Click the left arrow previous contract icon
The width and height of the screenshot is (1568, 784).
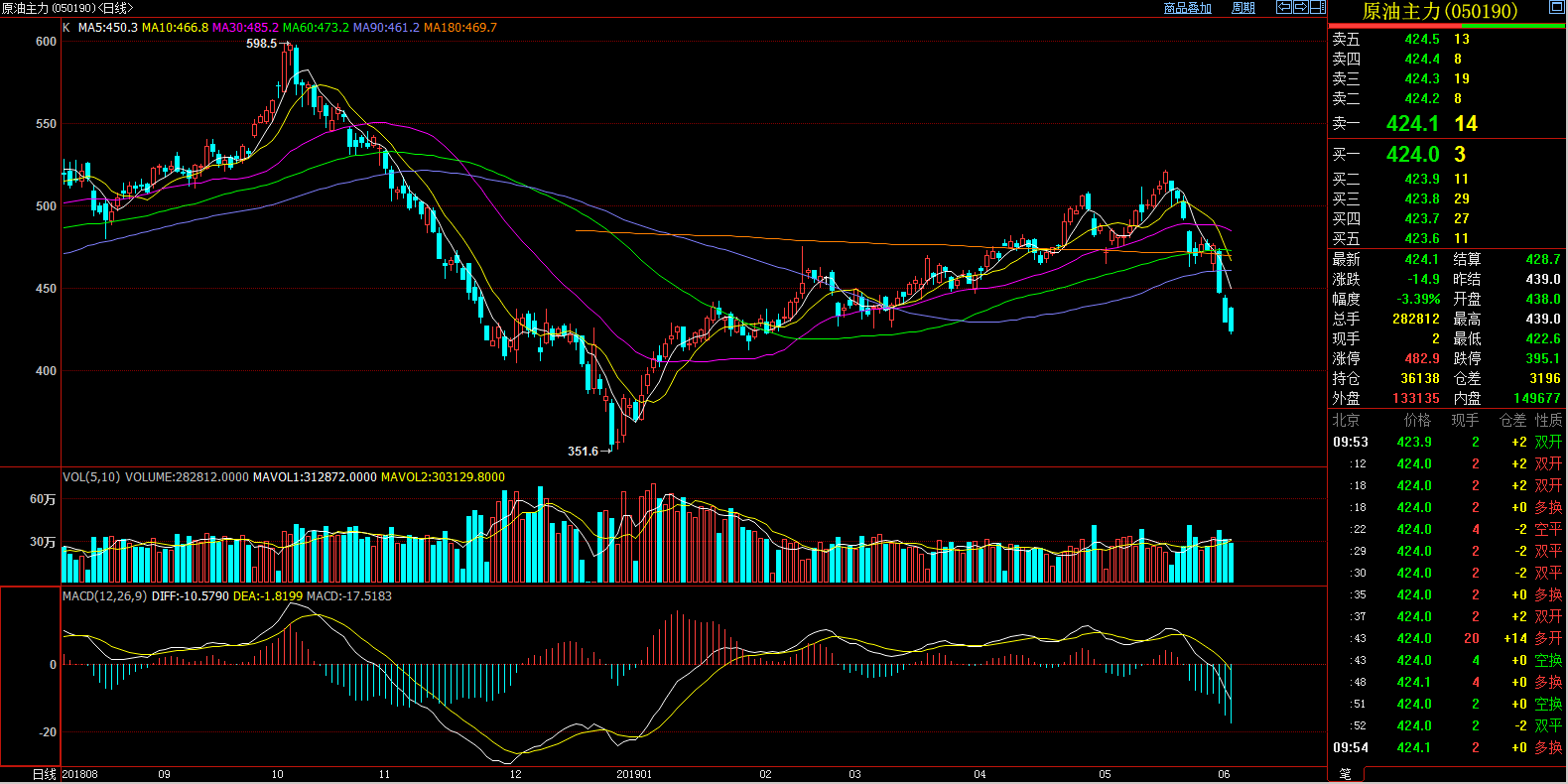[1283, 7]
